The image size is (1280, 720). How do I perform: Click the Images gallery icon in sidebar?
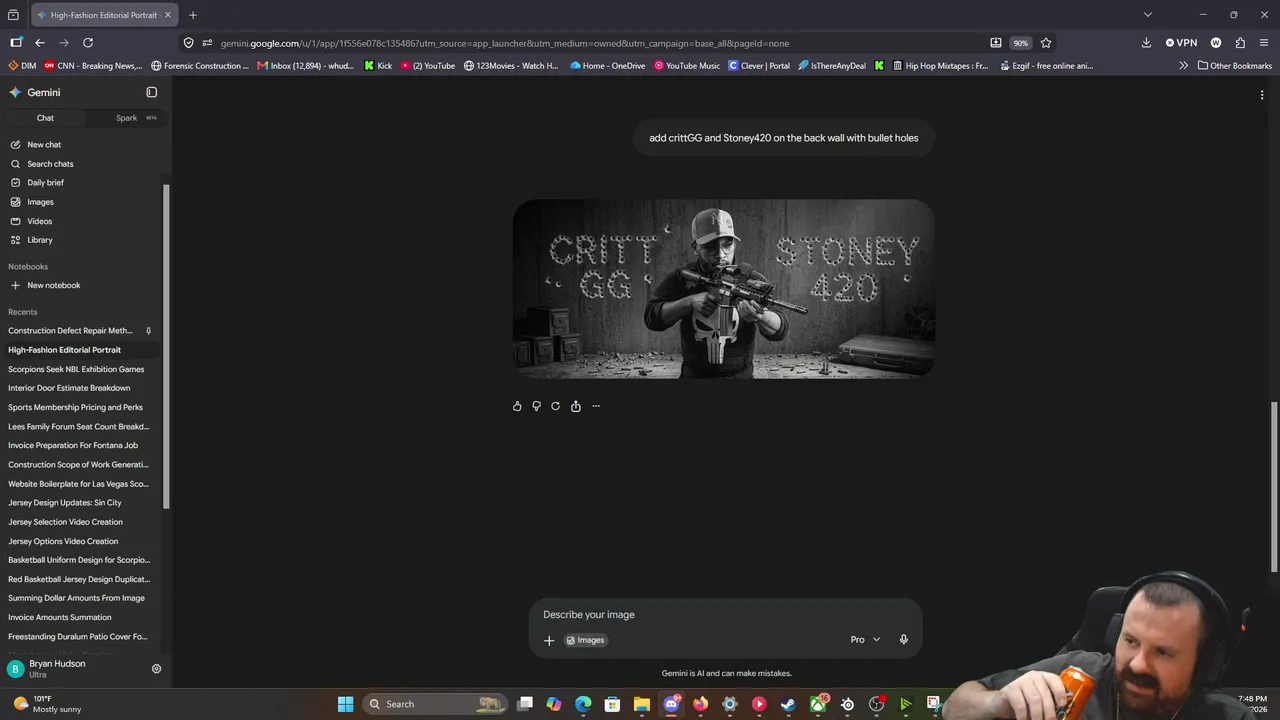pyautogui.click(x=15, y=202)
